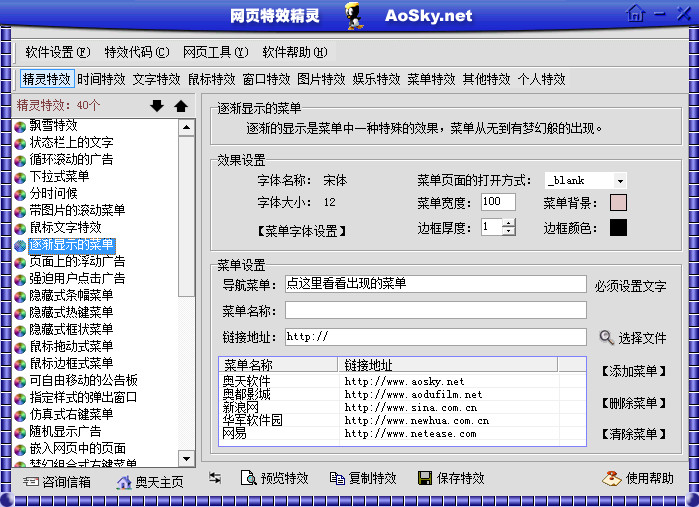Viewport: 699px width, 507px height.
Task: Decrease 边框厚度 with down spinner arrow
Action: (x=509, y=231)
